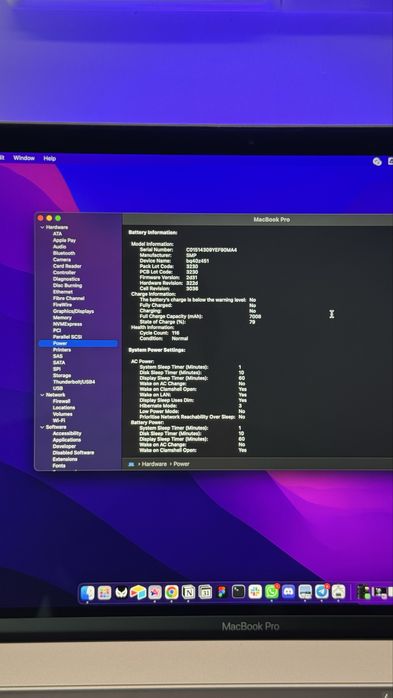Launch Airtable from the Dock
The width and height of the screenshot is (393, 698).
138,592
